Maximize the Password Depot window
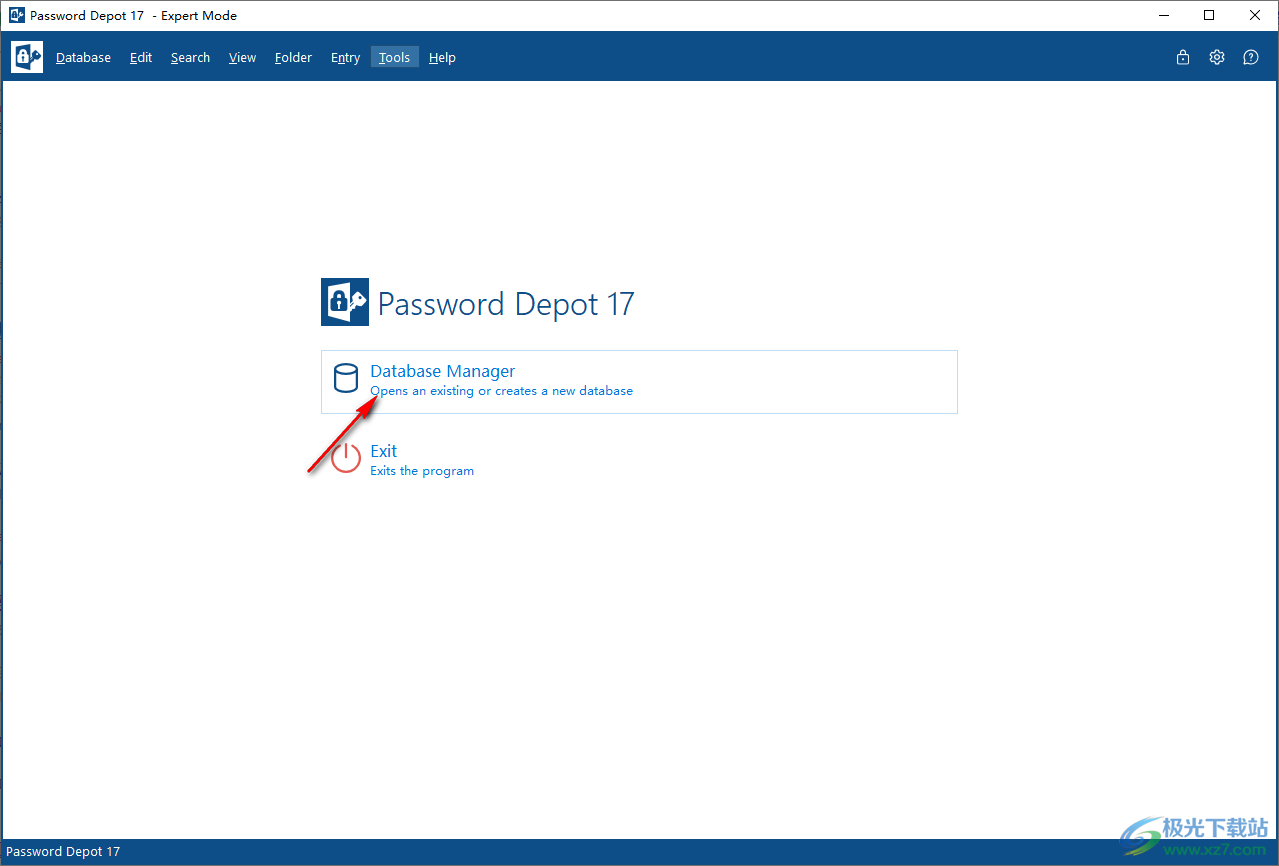Image resolution: width=1279 pixels, height=866 pixels. pos(1209,15)
